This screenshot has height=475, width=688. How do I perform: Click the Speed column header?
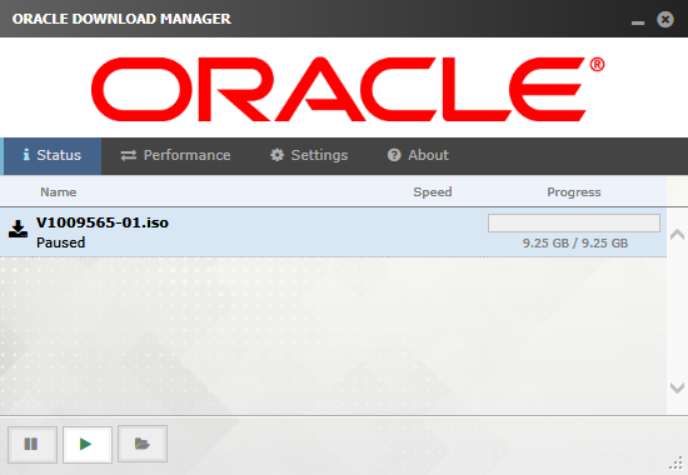[432, 192]
